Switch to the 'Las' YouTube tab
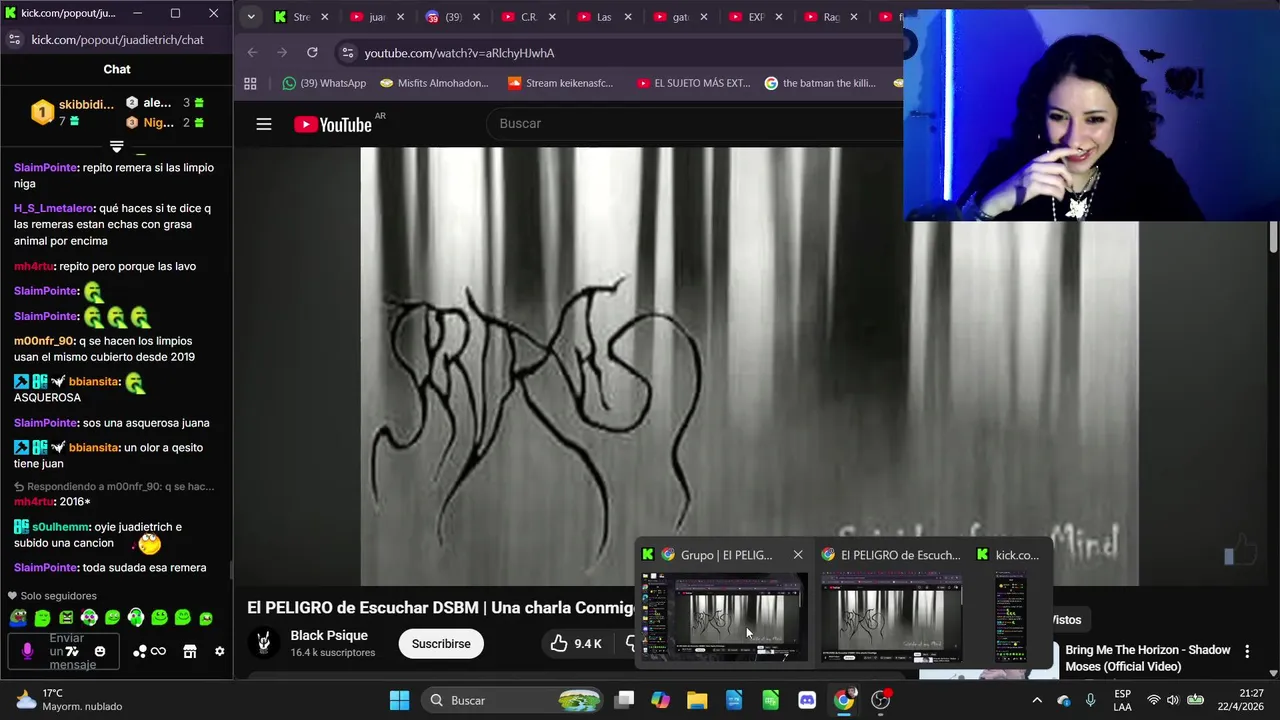 point(604,17)
